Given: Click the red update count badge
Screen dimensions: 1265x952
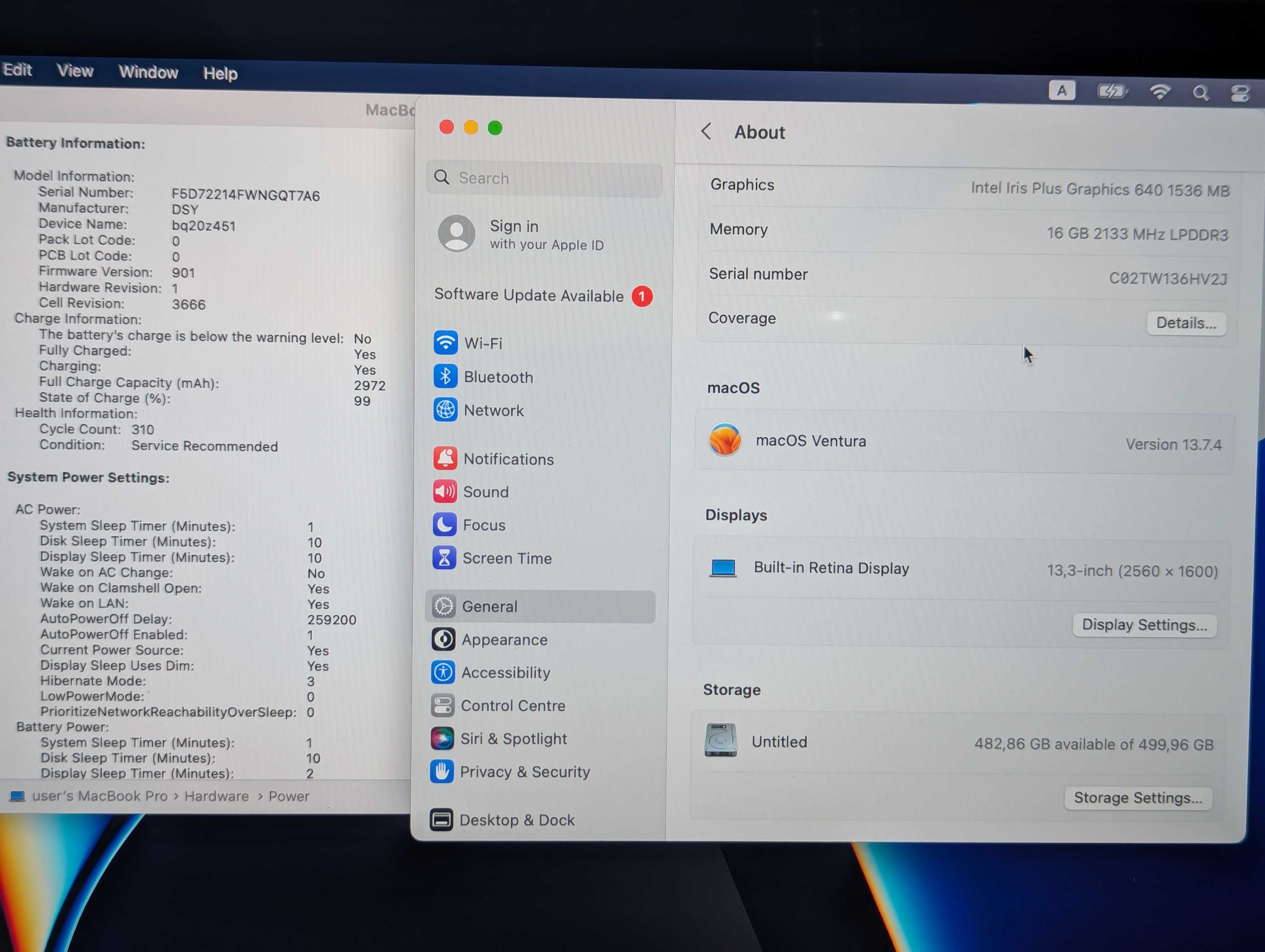Looking at the screenshot, I should [x=642, y=296].
